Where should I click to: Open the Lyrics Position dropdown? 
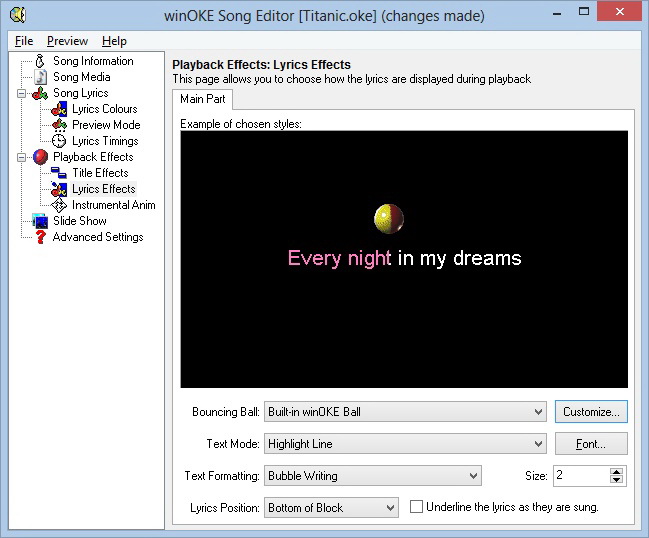point(331,508)
